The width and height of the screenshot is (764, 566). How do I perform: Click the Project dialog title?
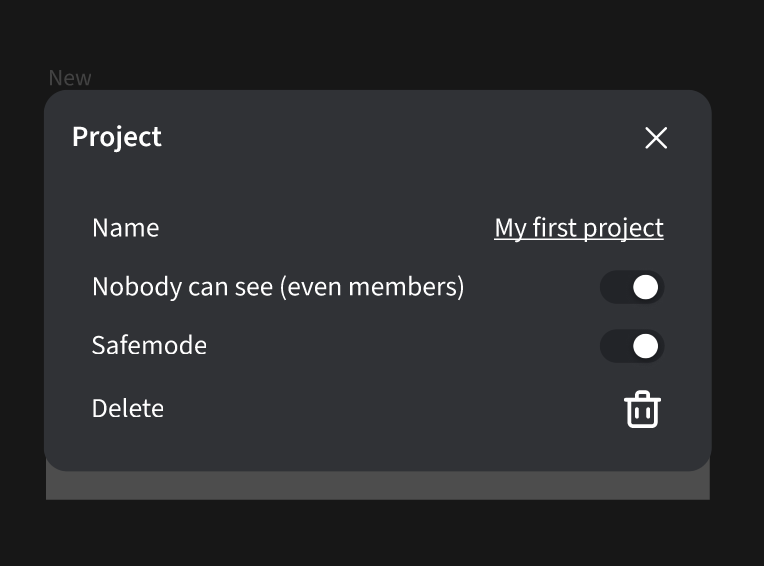point(117,137)
